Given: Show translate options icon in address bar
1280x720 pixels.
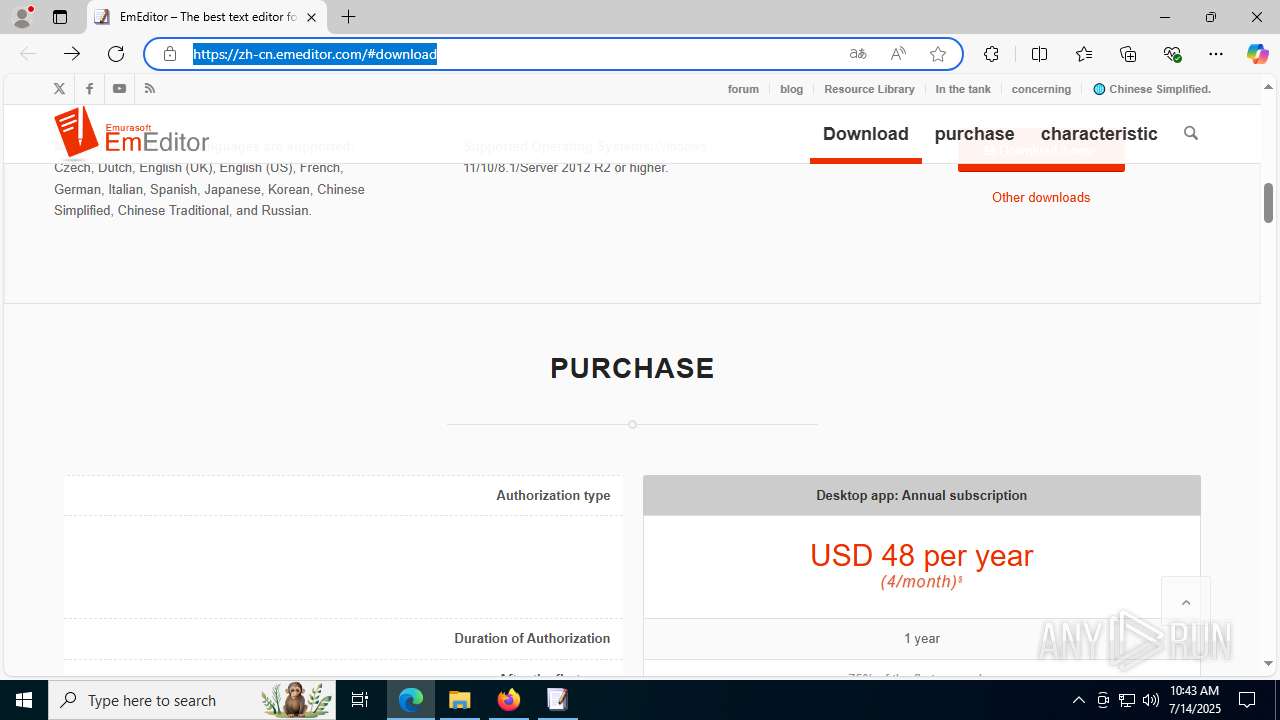Looking at the screenshot, I should [858, 54].
